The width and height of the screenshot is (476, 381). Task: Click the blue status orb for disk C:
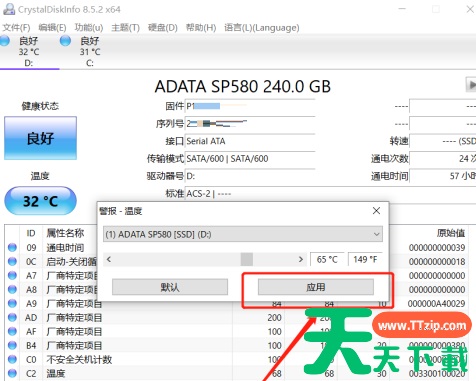tap(65, 41)
